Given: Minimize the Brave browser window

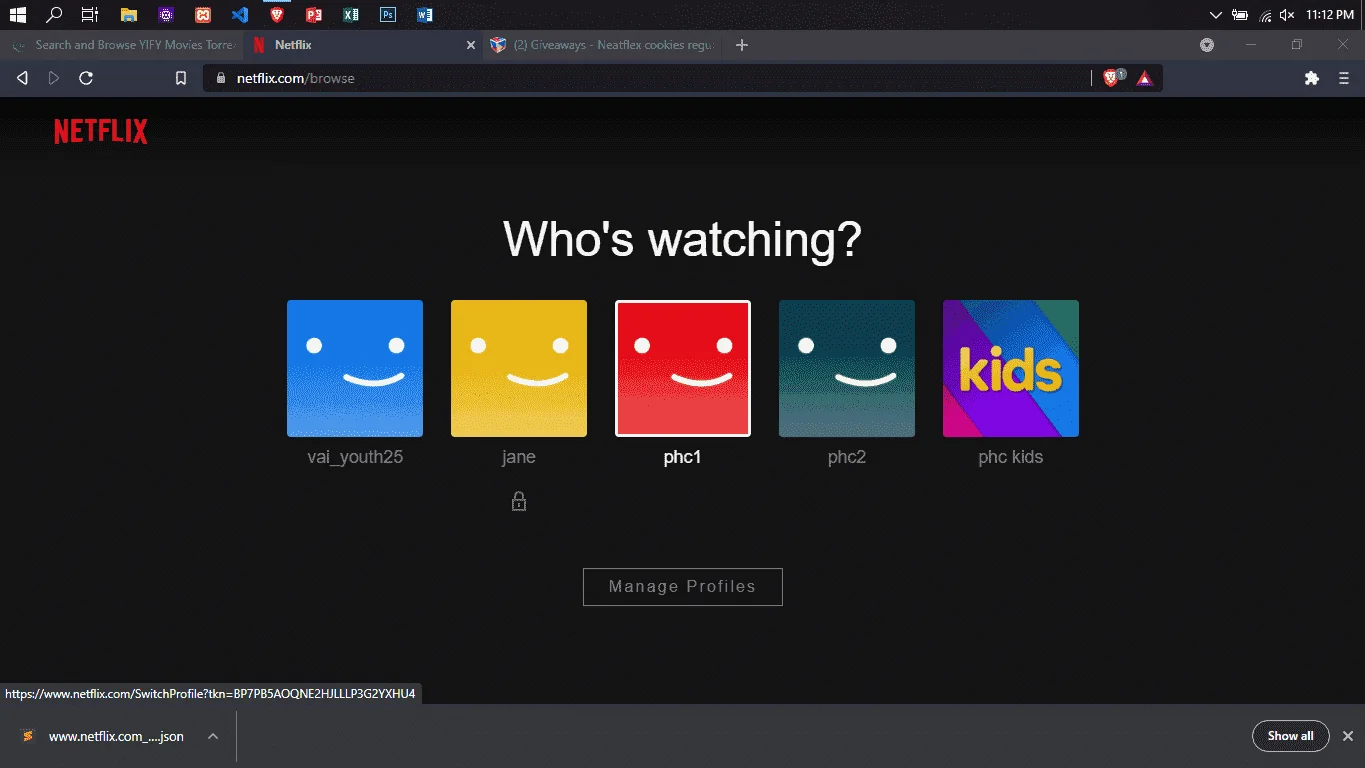Looking at the screenshot, I should pyautogui.click(x=1251, y=45).
